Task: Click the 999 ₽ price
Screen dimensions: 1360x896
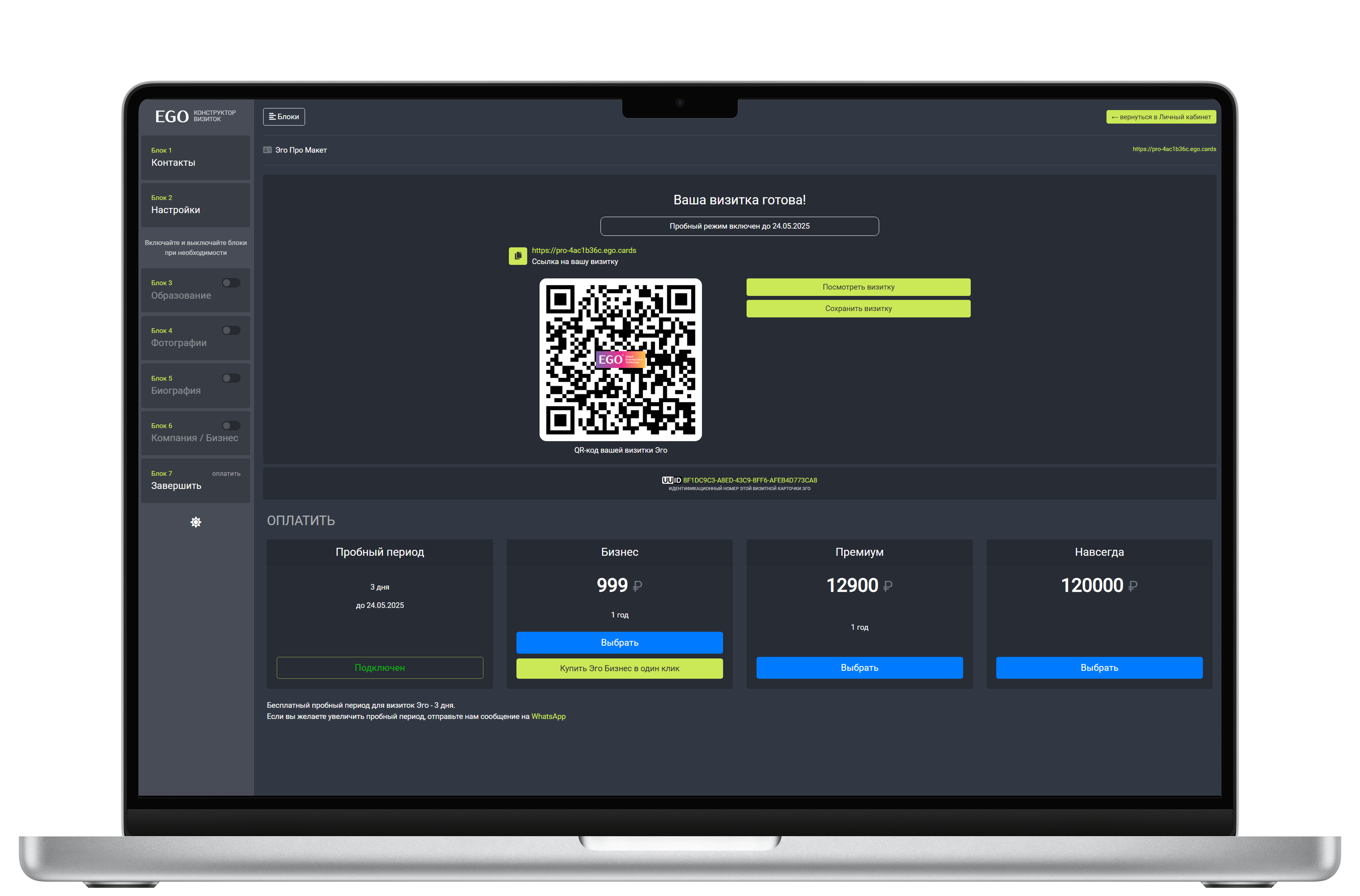Action: [620, 585]
